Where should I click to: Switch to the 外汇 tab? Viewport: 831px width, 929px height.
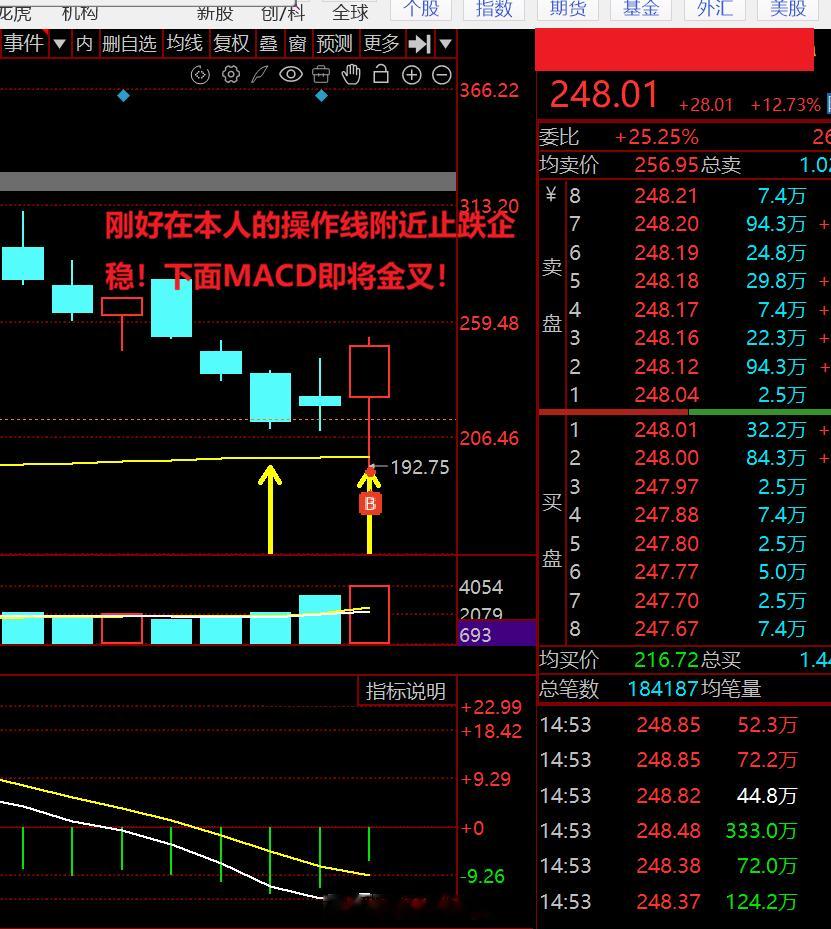pos(715,9)
